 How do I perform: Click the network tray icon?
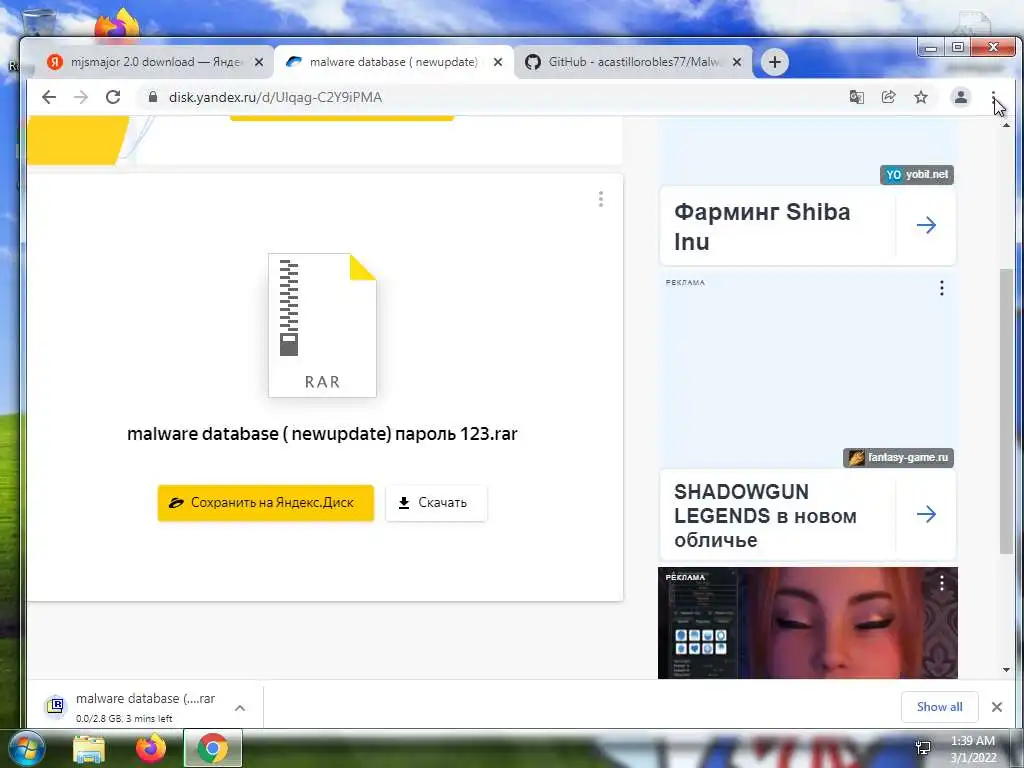(x=923, y=749)
